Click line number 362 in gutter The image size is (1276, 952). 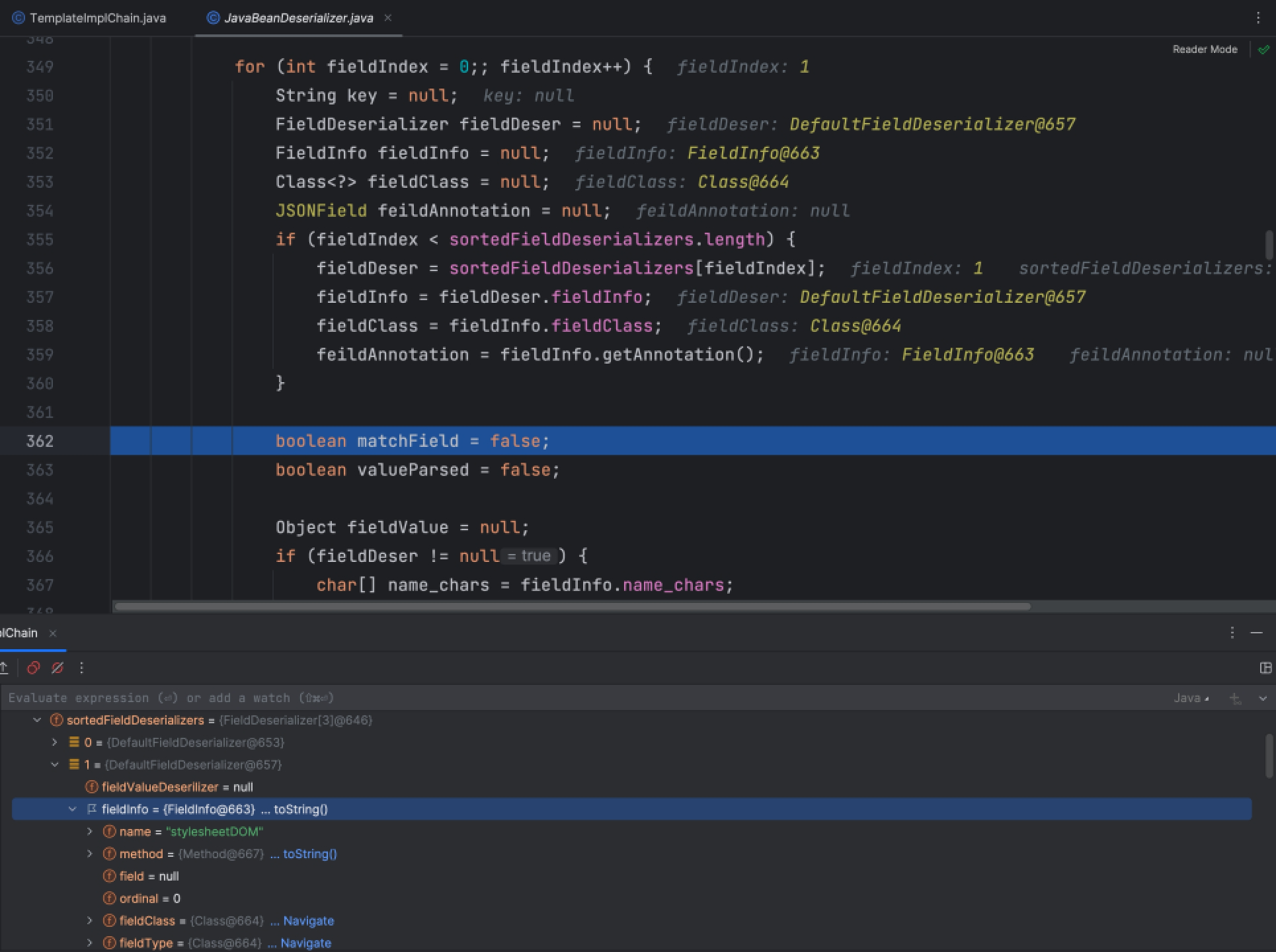click(40, 441)
